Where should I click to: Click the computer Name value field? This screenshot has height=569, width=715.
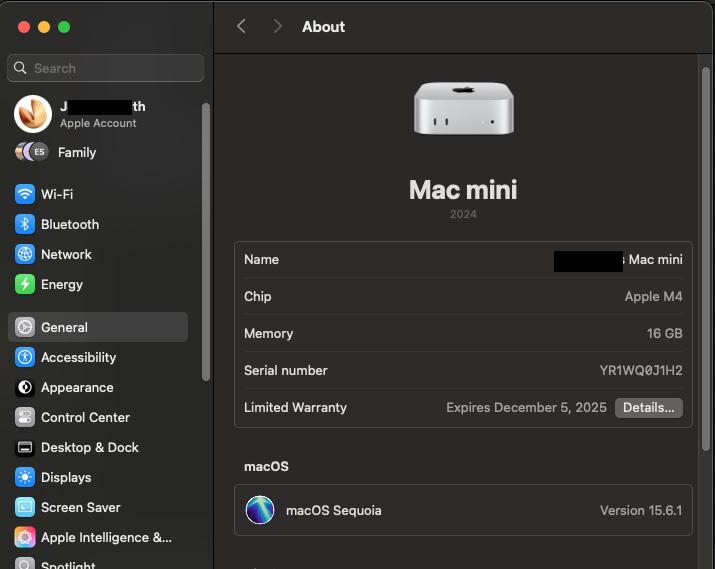click(x=618, y=260)
